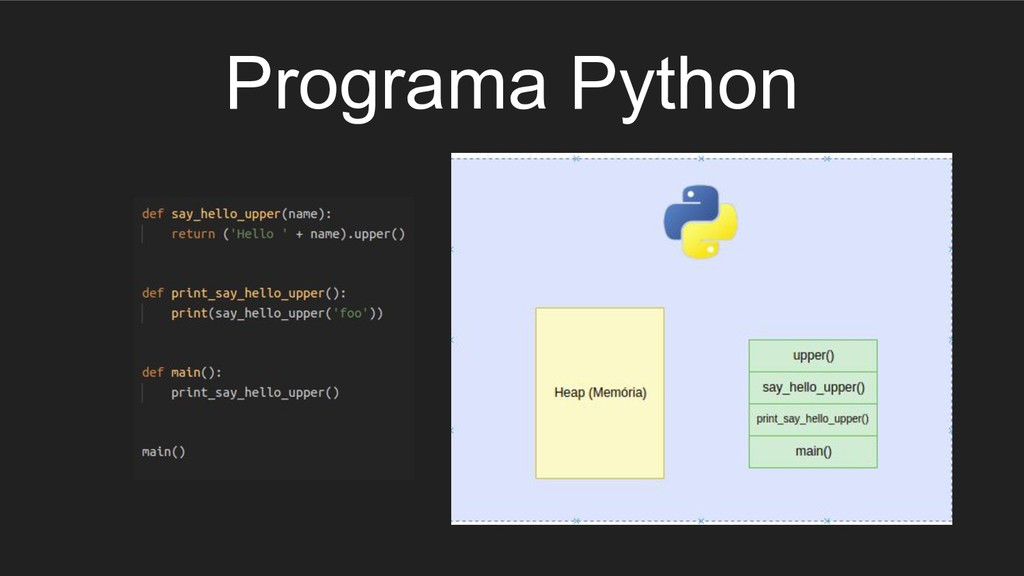Click "print(say_hello_upper('foo'))" code line

[277, 313]
